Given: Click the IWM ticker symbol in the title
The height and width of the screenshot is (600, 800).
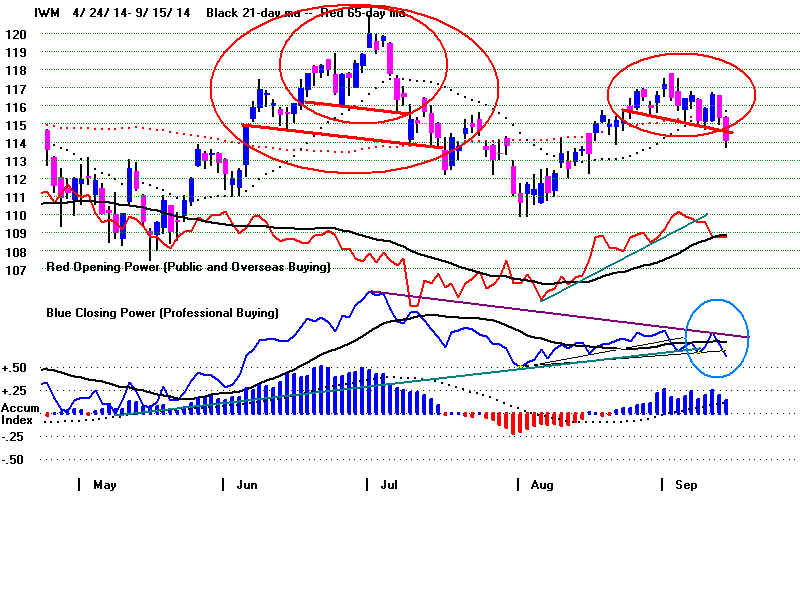Looking at the screenshot, I should pos(47,13).
